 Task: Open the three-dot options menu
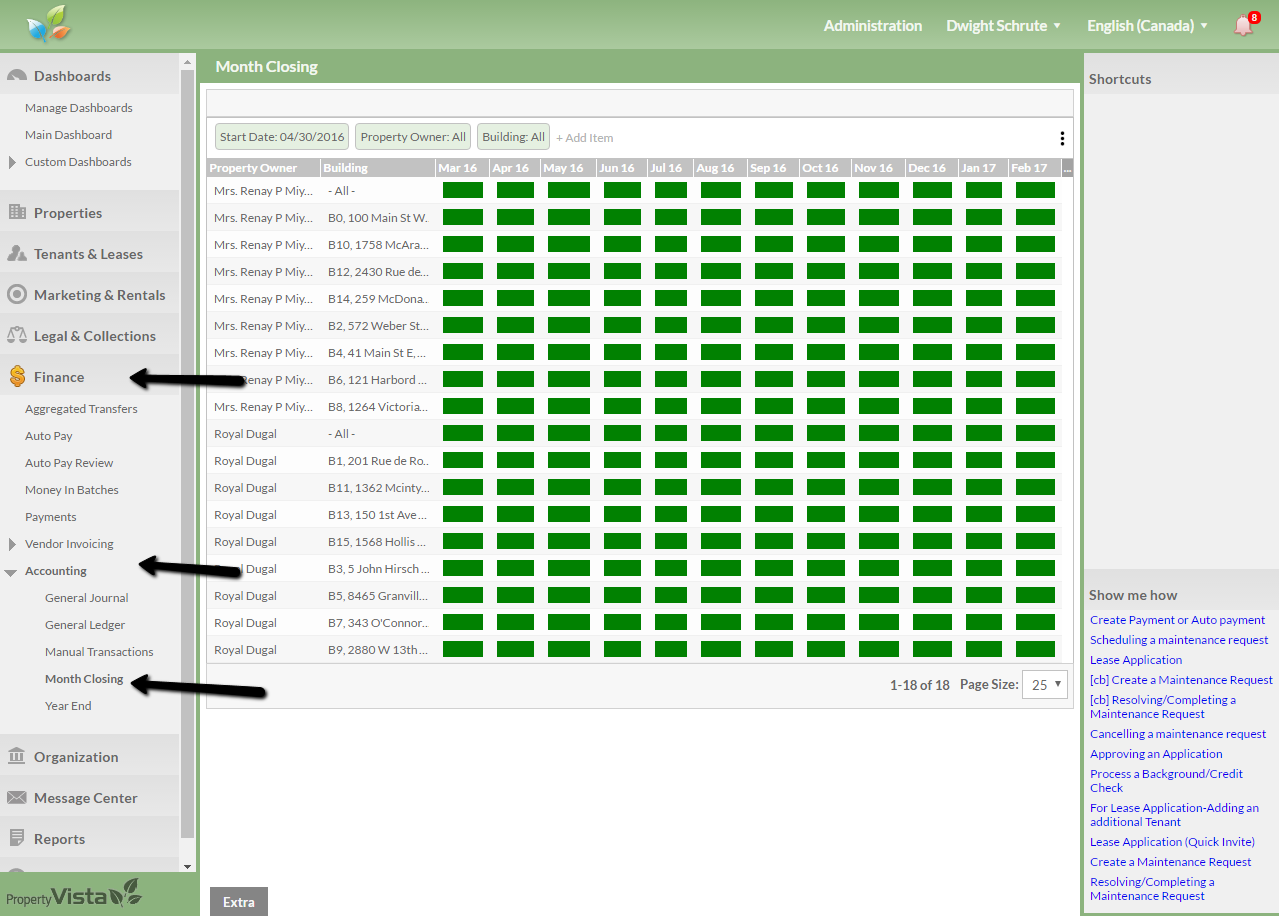click(x=1062, y=138)
